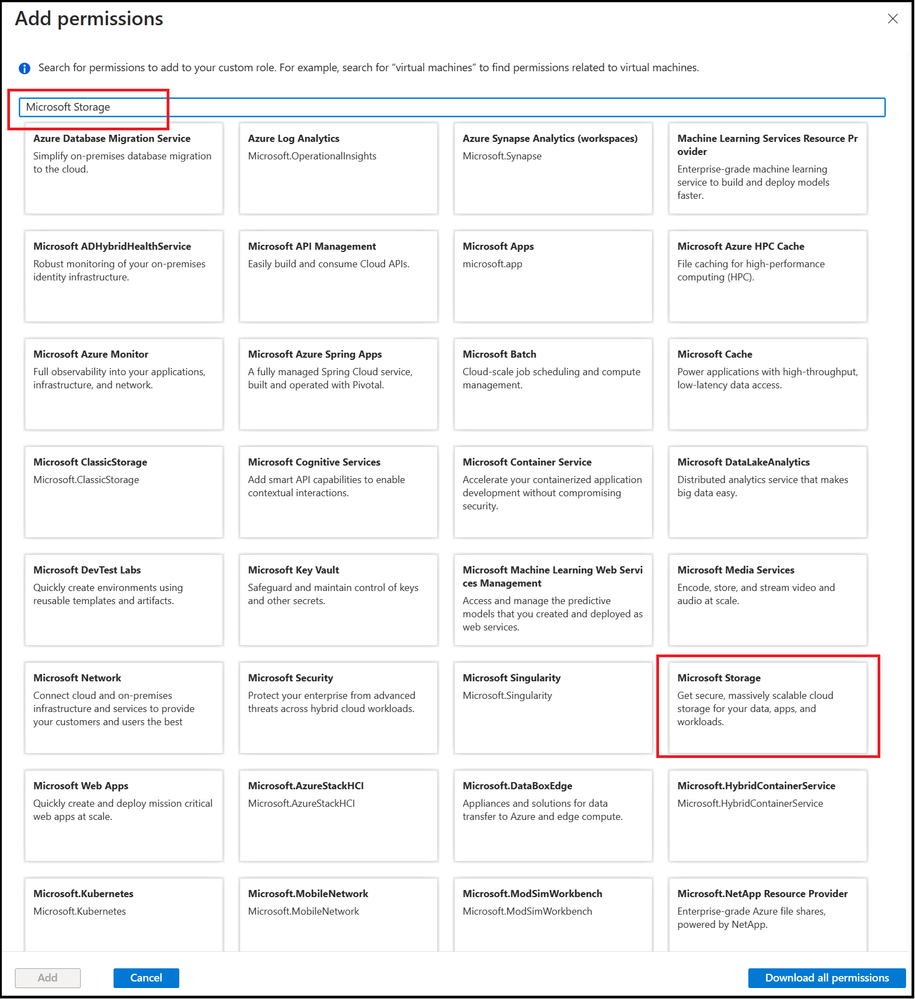The height and width of the screenshot is (999, 915).
Task: Select Microsoft.NetApp Resource Provider card
Action: (x=768, y=914)
